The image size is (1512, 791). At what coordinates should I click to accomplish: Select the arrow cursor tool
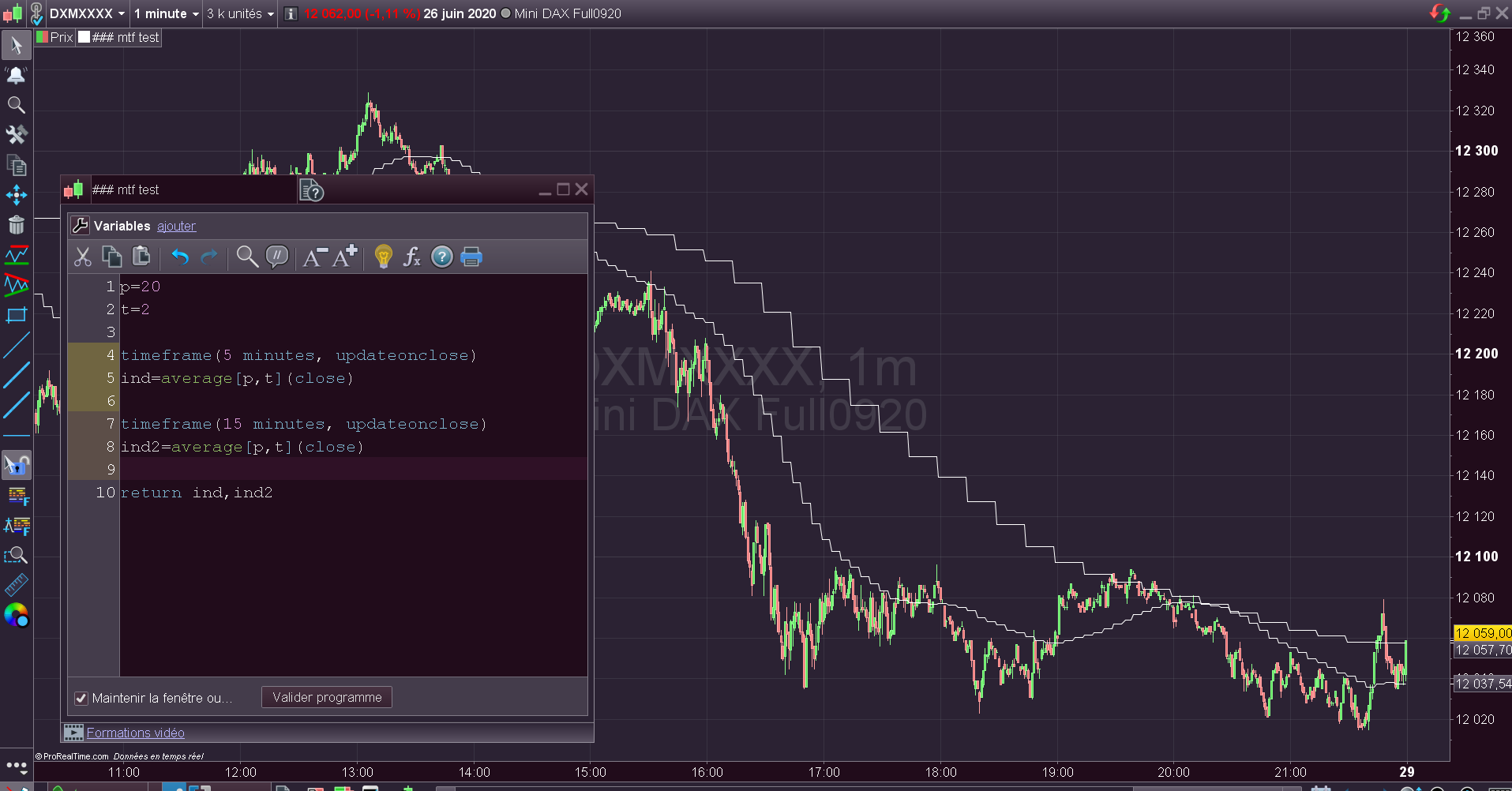point(16,45)
